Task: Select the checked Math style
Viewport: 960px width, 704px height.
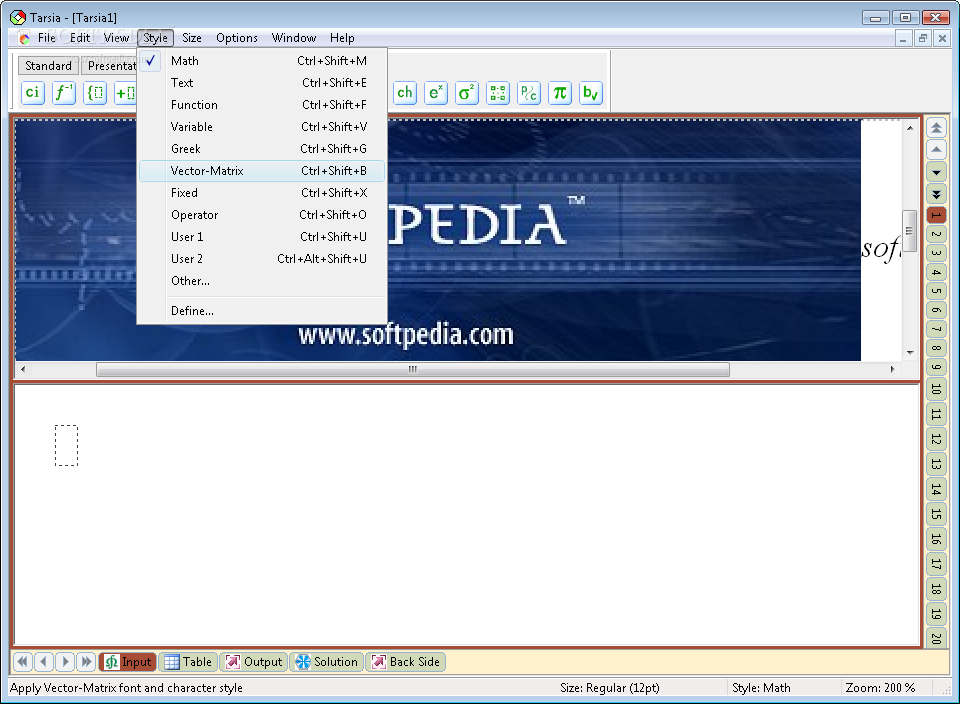Action: click(x=262, y=61)
